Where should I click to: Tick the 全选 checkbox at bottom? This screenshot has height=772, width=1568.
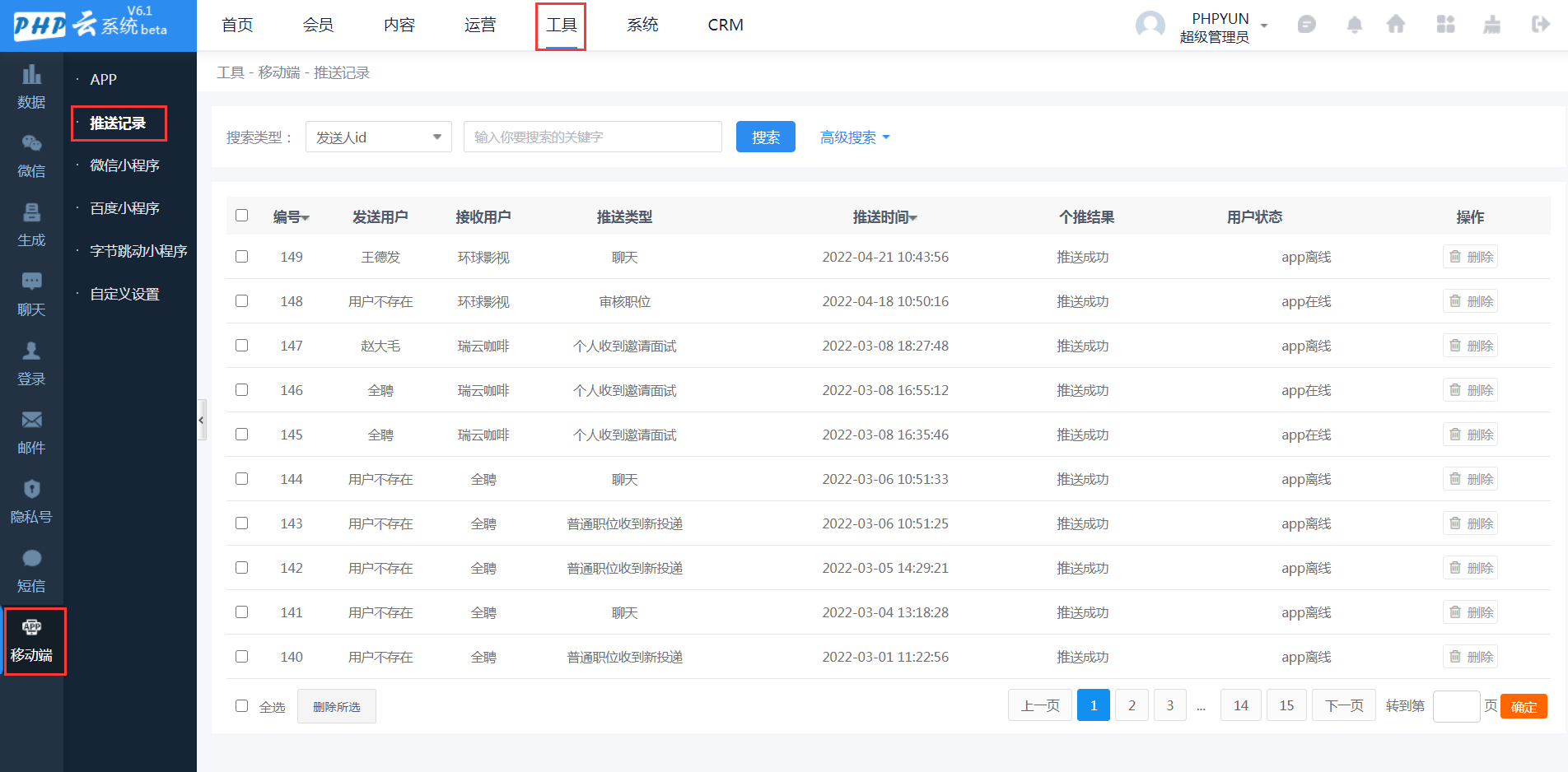pos(241,706)
